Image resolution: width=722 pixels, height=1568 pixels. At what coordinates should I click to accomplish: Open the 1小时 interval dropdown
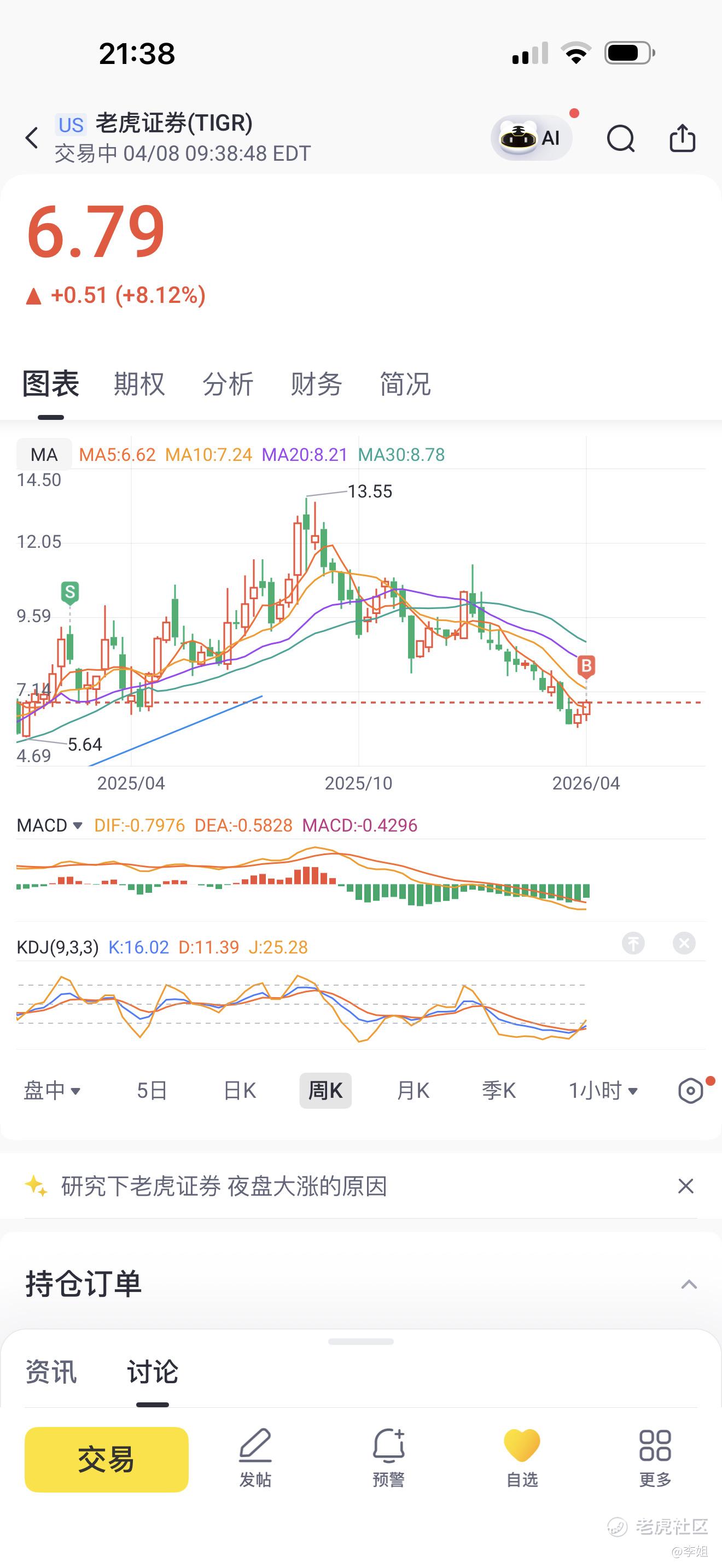(x=603, y=1090)
